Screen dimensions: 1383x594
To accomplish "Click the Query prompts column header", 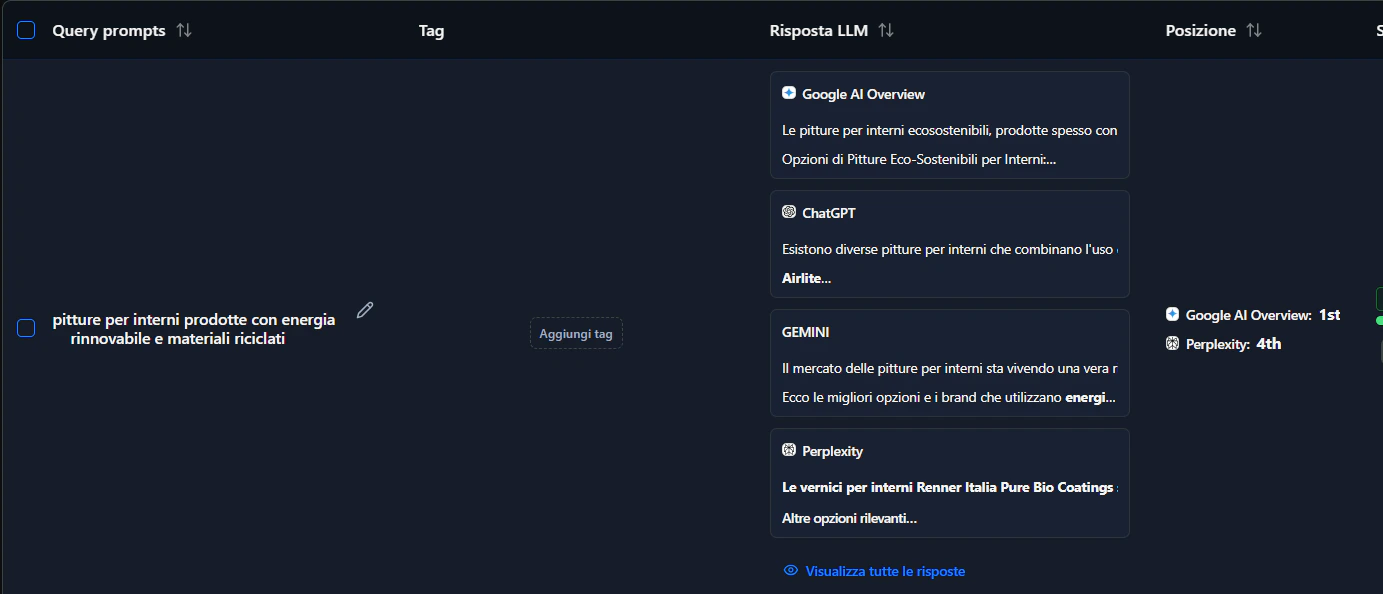I will (x=109, y=30).
